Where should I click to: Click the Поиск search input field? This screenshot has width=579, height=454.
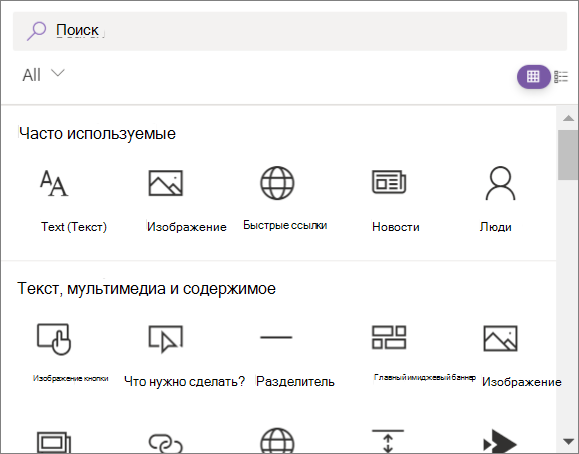point(290,31)
